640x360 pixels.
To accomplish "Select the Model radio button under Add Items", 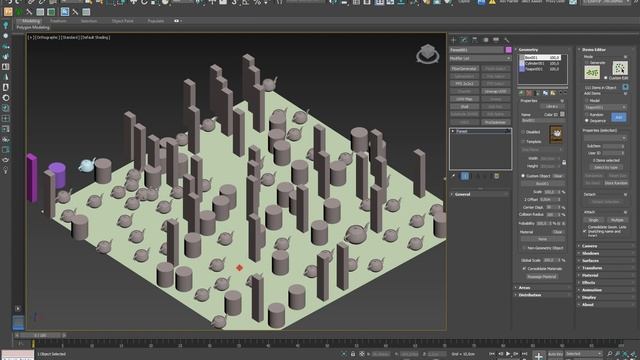I will click(587, 100).
